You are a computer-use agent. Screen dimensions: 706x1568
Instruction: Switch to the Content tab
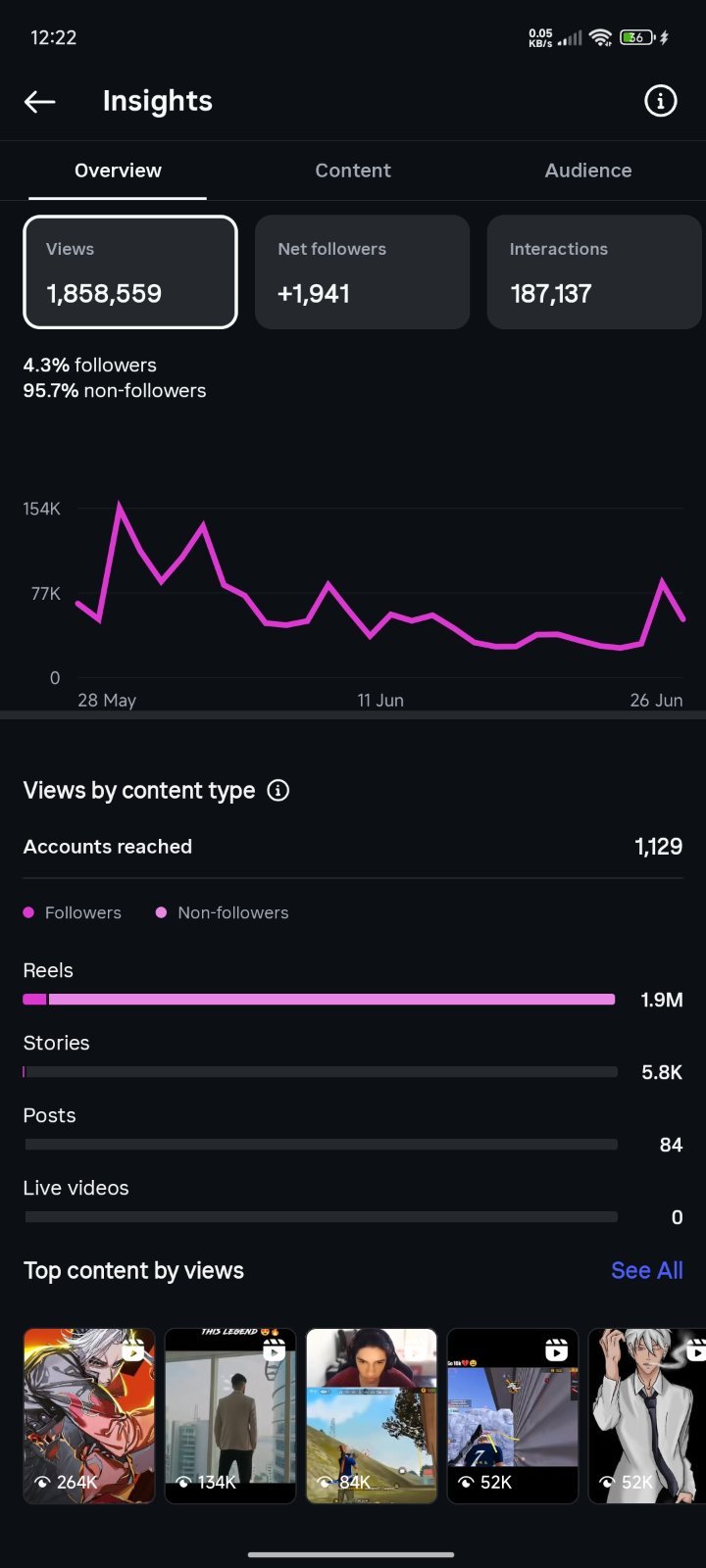click(x=353, y=171)
